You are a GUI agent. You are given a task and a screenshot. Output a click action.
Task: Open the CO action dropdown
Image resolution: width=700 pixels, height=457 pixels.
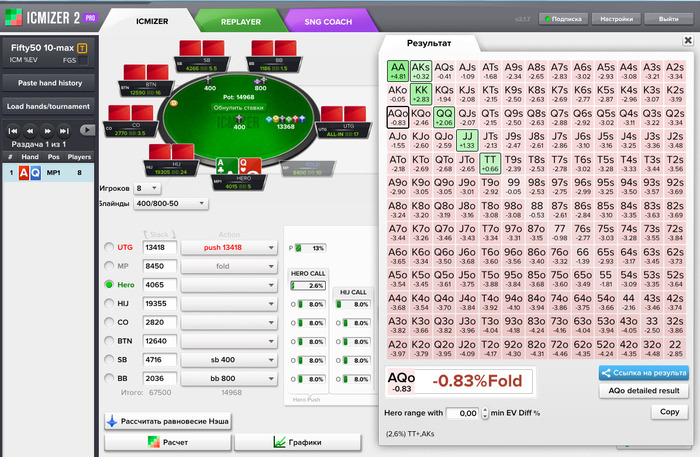click(x=229, y=322)
